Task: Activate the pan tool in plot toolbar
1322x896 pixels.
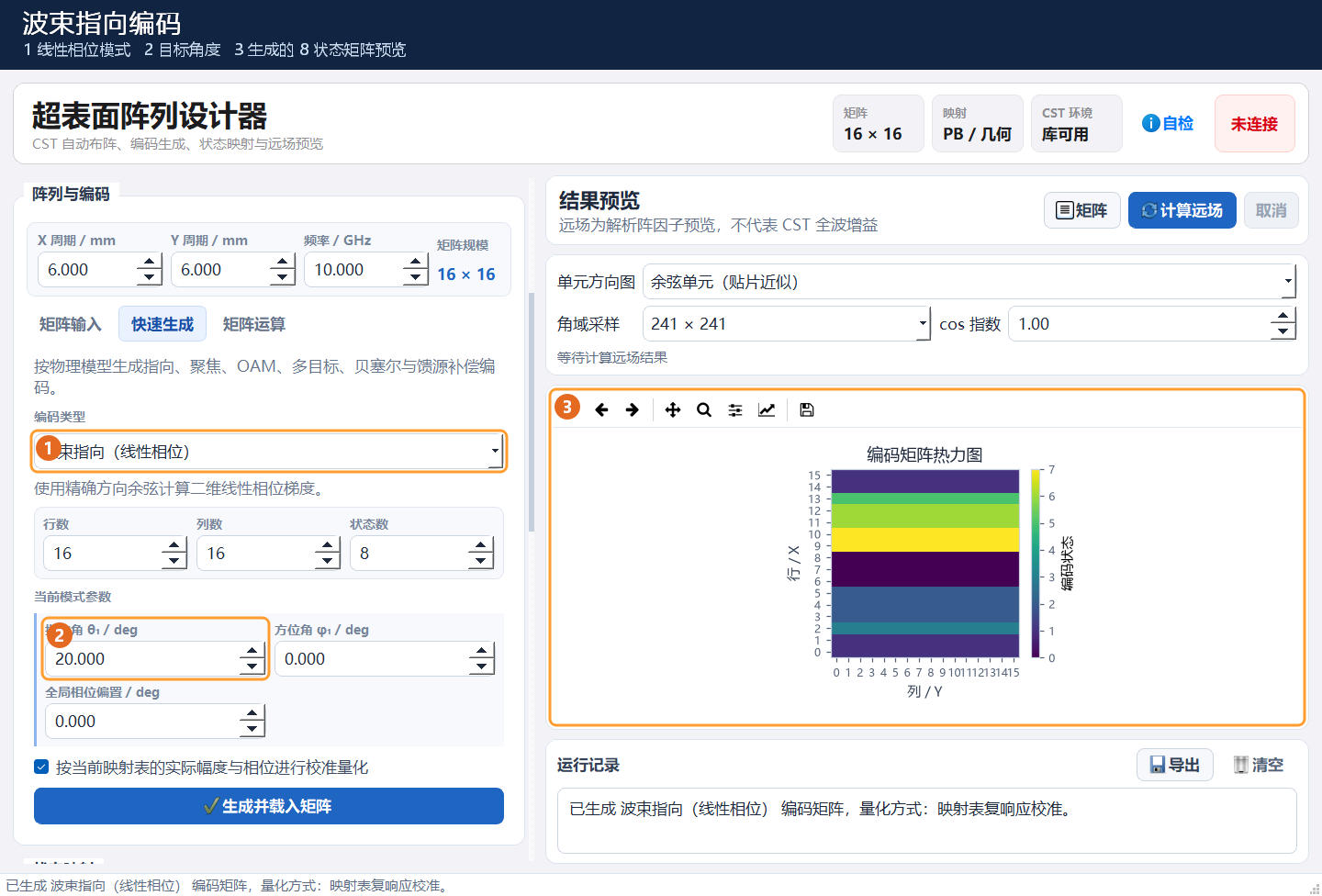Action: [x=673, y=409]
